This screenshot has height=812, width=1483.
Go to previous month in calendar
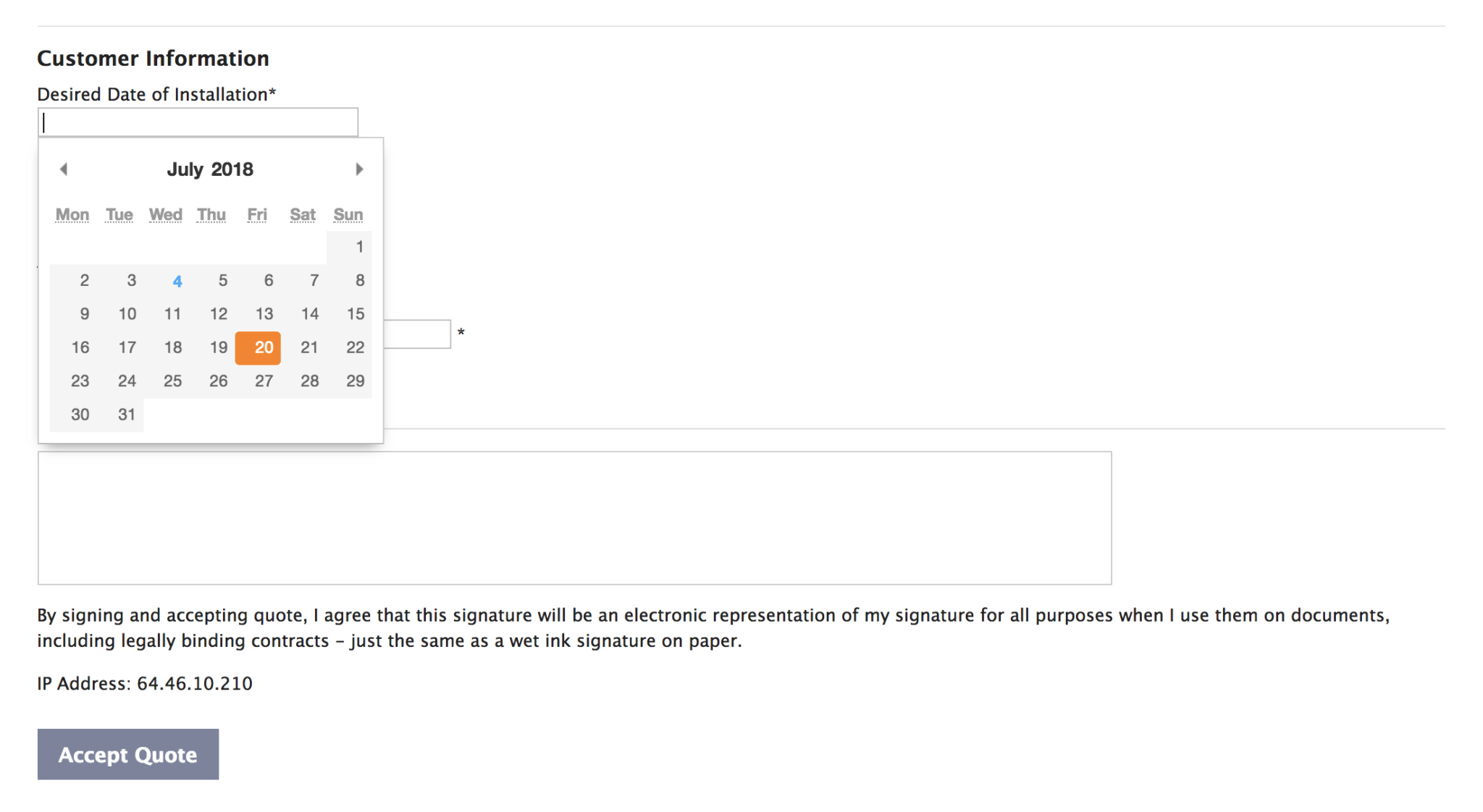(64, 169)
